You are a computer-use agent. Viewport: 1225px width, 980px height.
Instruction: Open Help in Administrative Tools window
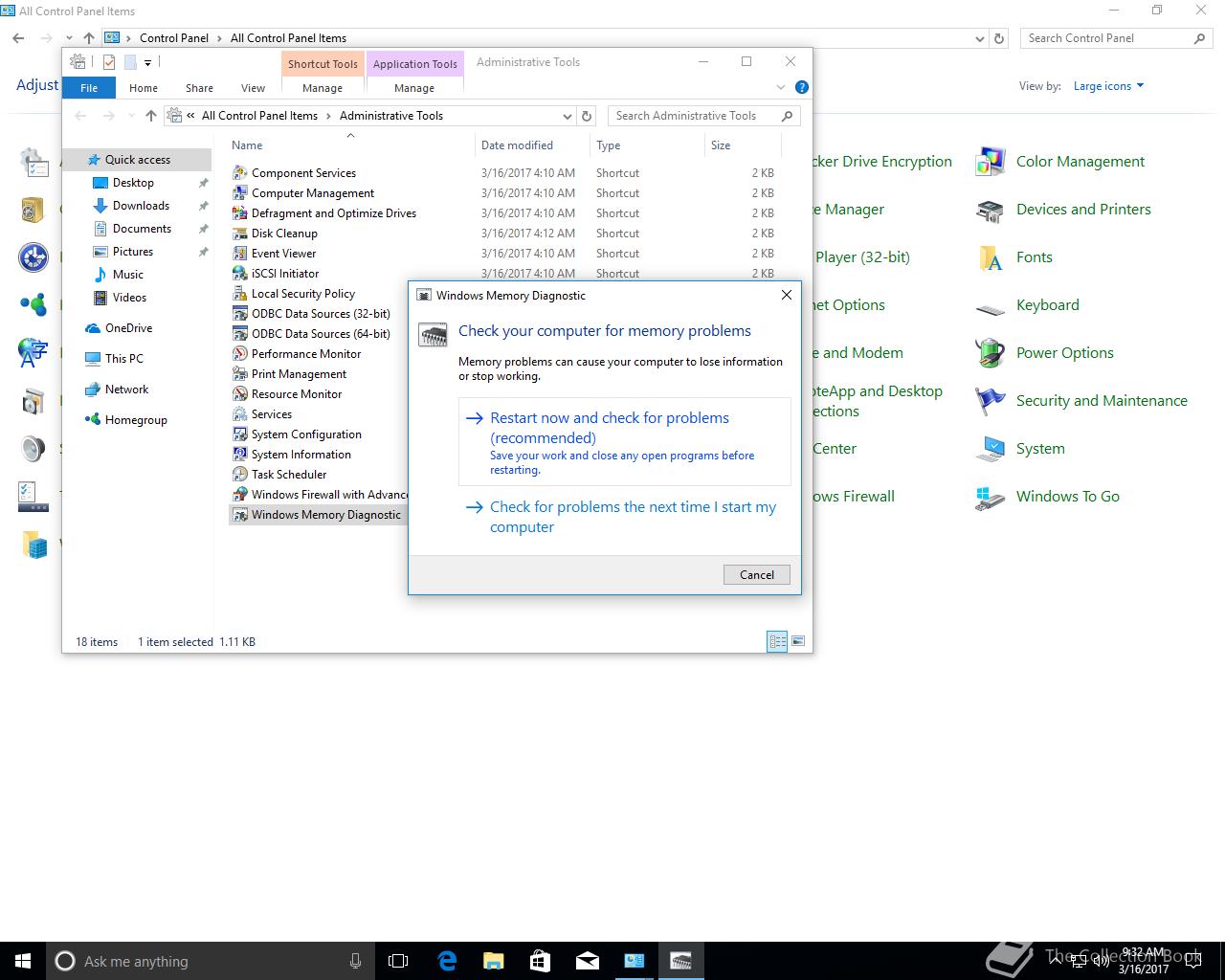pyautogui.click(x=802, y=87)
